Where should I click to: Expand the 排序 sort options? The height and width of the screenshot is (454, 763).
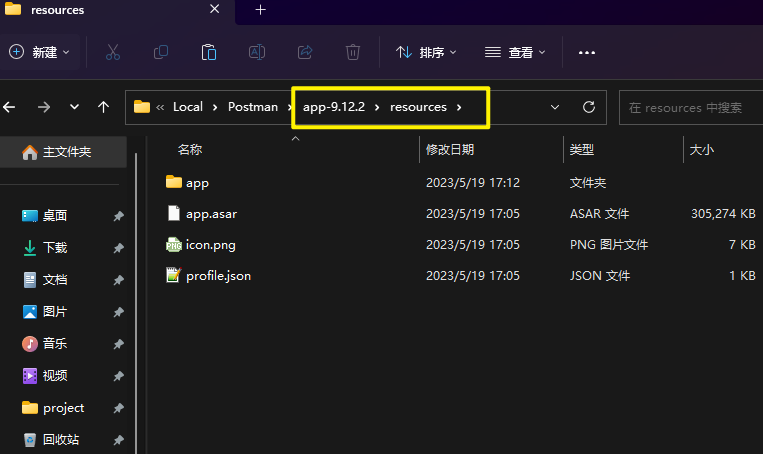coord(426,52)
